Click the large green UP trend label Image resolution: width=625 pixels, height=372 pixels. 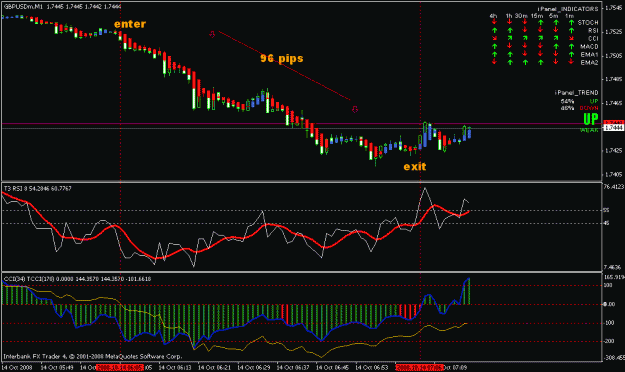click(x=591, y=119)
